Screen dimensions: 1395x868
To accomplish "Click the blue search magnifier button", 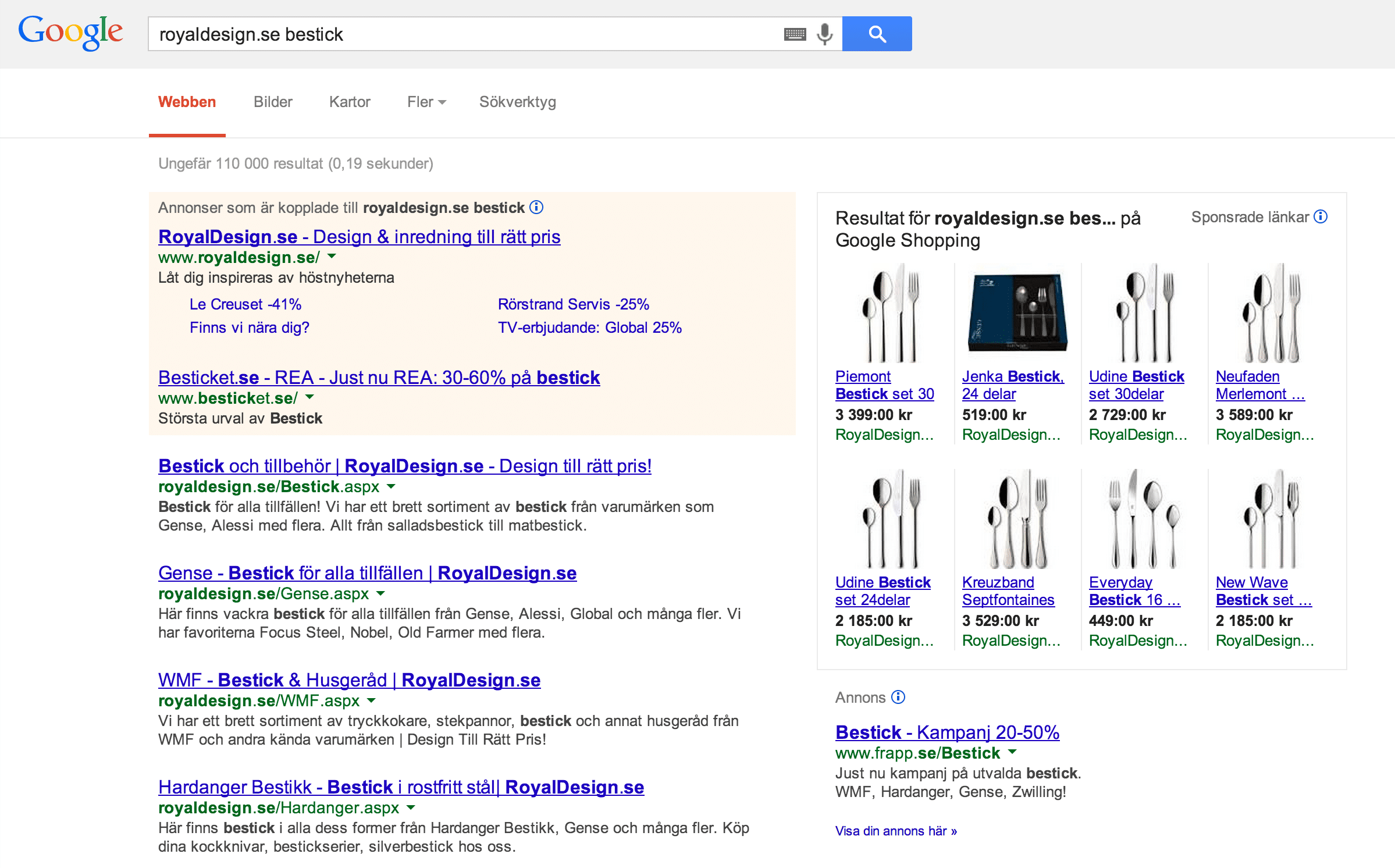I will tap(877, 34).
